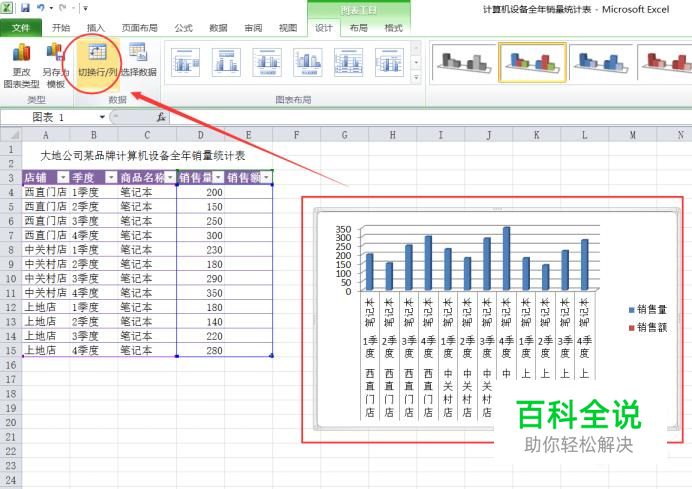
Task: Open filter dropdown for 店铺 column
Action: [63, 177]
